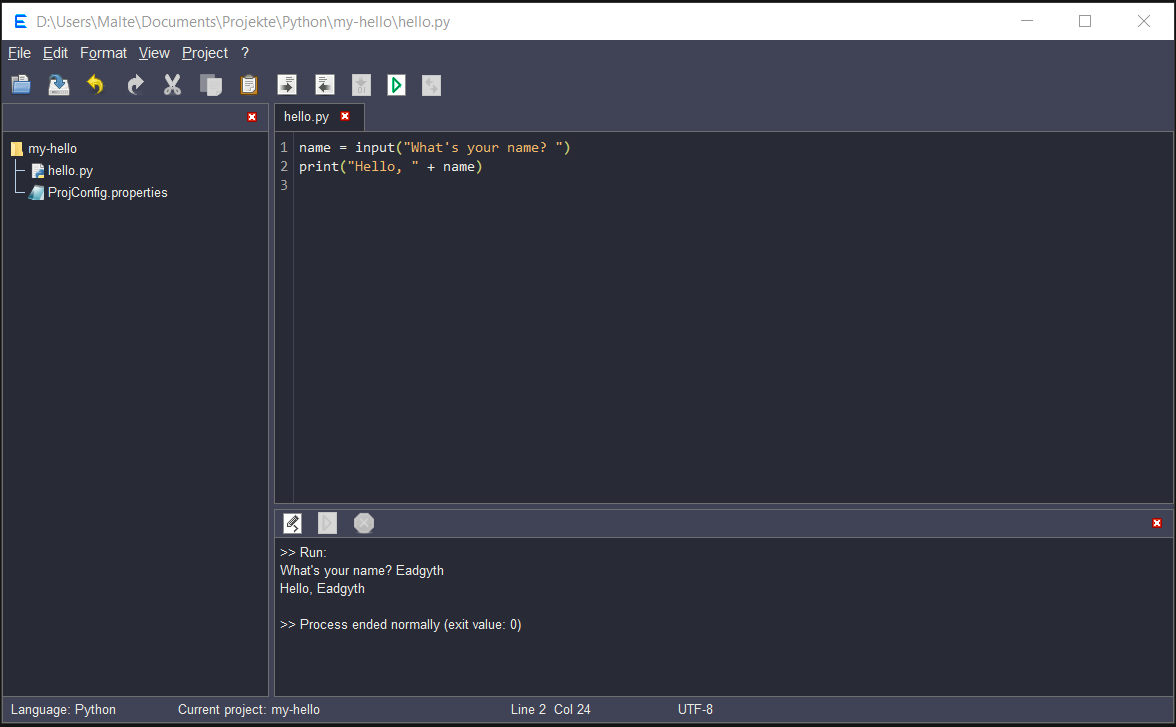Click the file path in the title bar
The height and width of the screenshot is (727, 1176).
(x=243, y=22)
